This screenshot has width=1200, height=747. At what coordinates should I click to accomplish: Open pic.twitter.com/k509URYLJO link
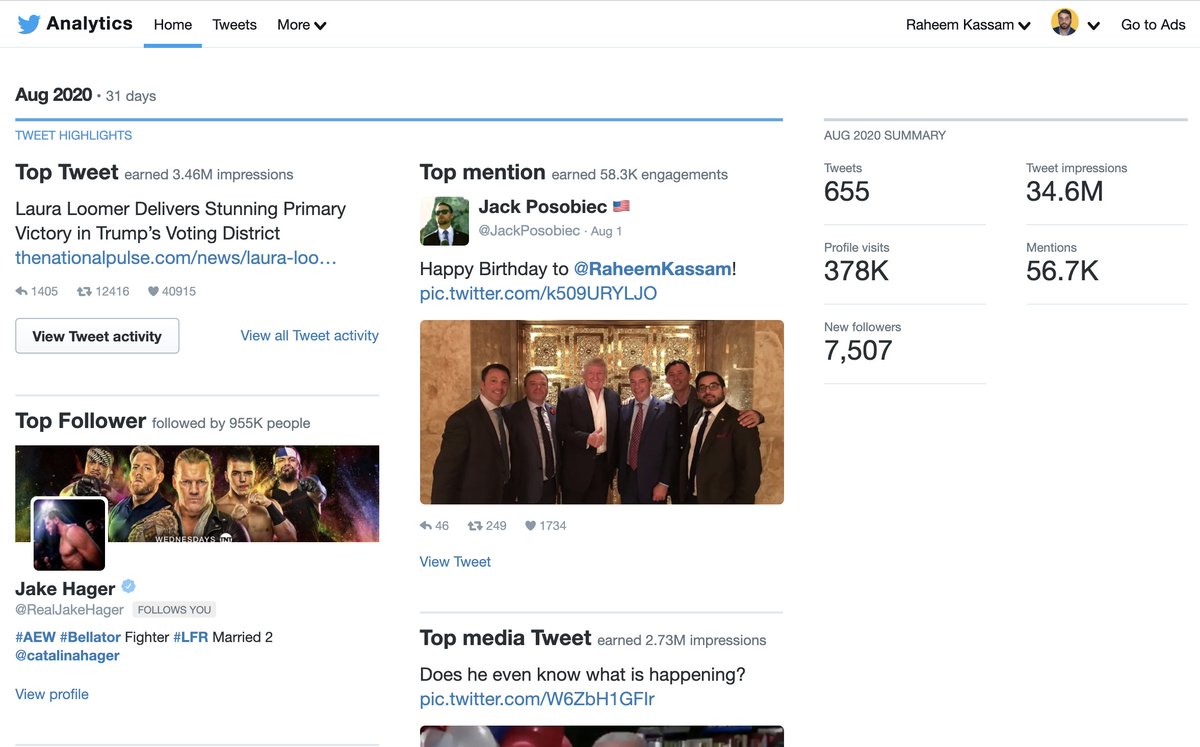pos(538,294)
